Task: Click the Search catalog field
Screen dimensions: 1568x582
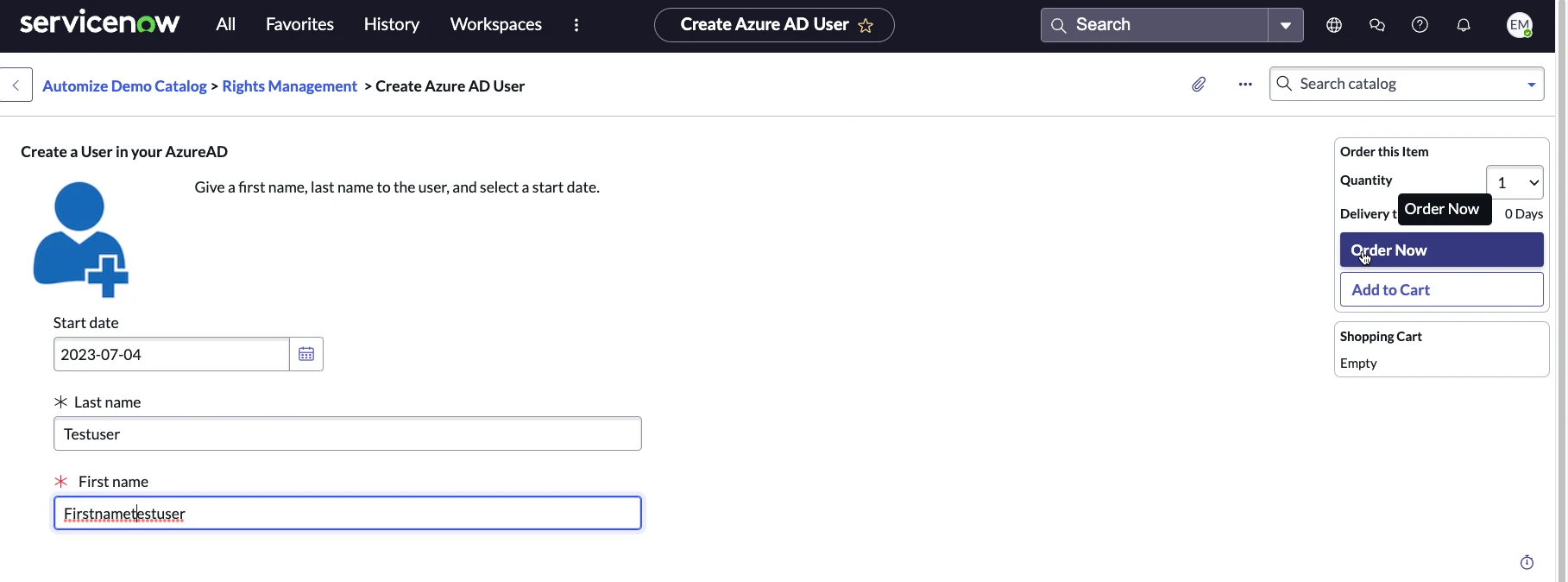Action: tap(1407, 84)
